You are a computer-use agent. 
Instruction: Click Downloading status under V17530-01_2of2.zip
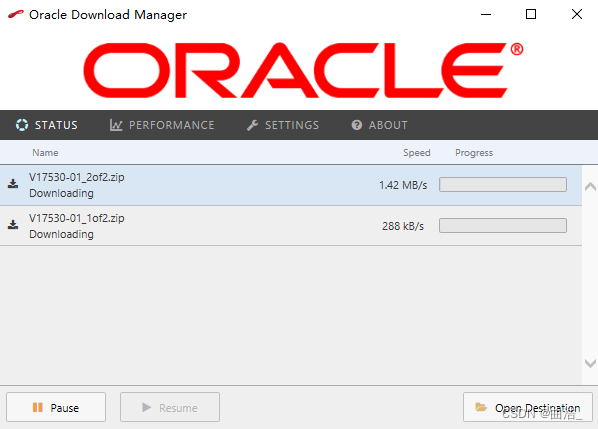point(61,193)
